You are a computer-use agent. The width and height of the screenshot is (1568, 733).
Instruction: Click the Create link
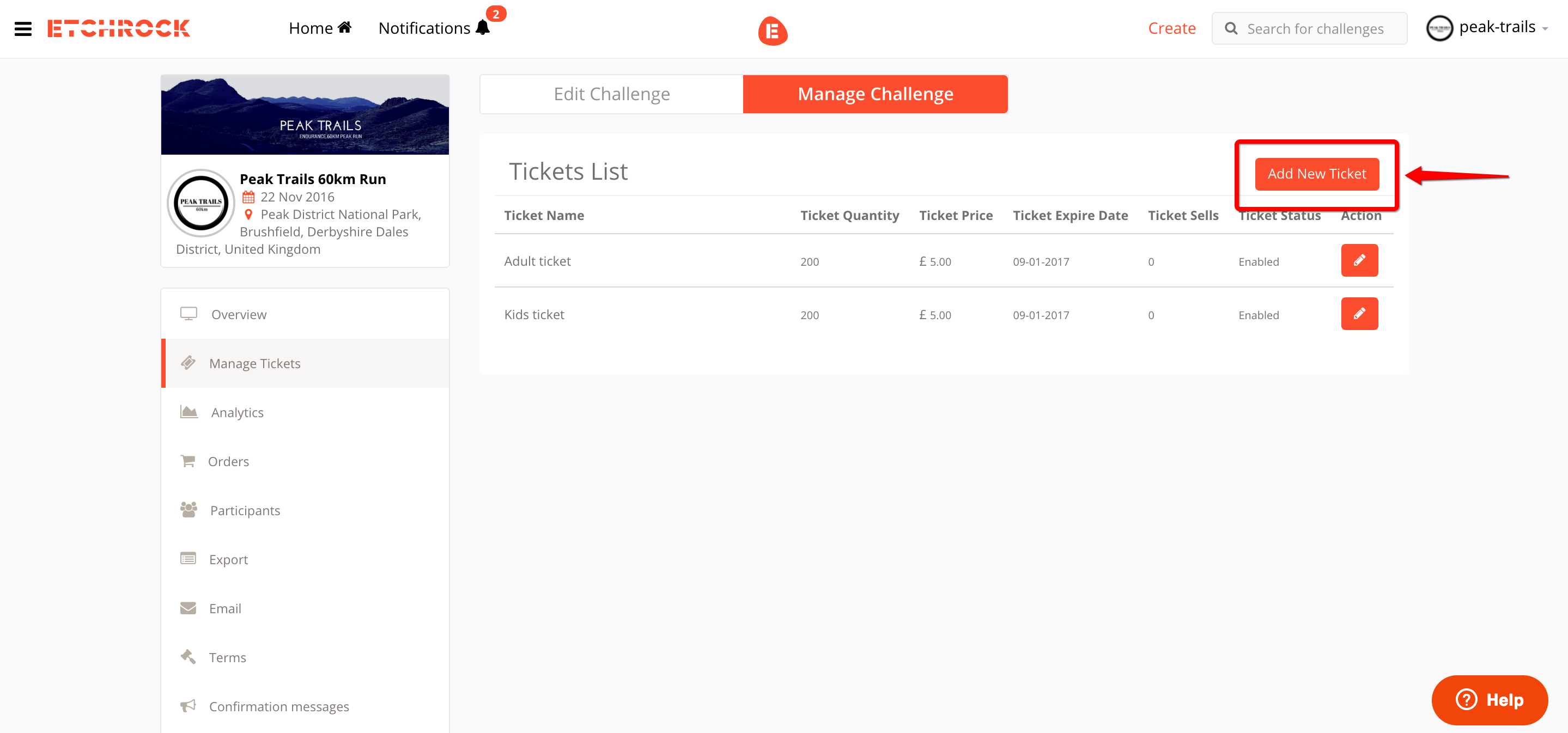(1171, 28)
